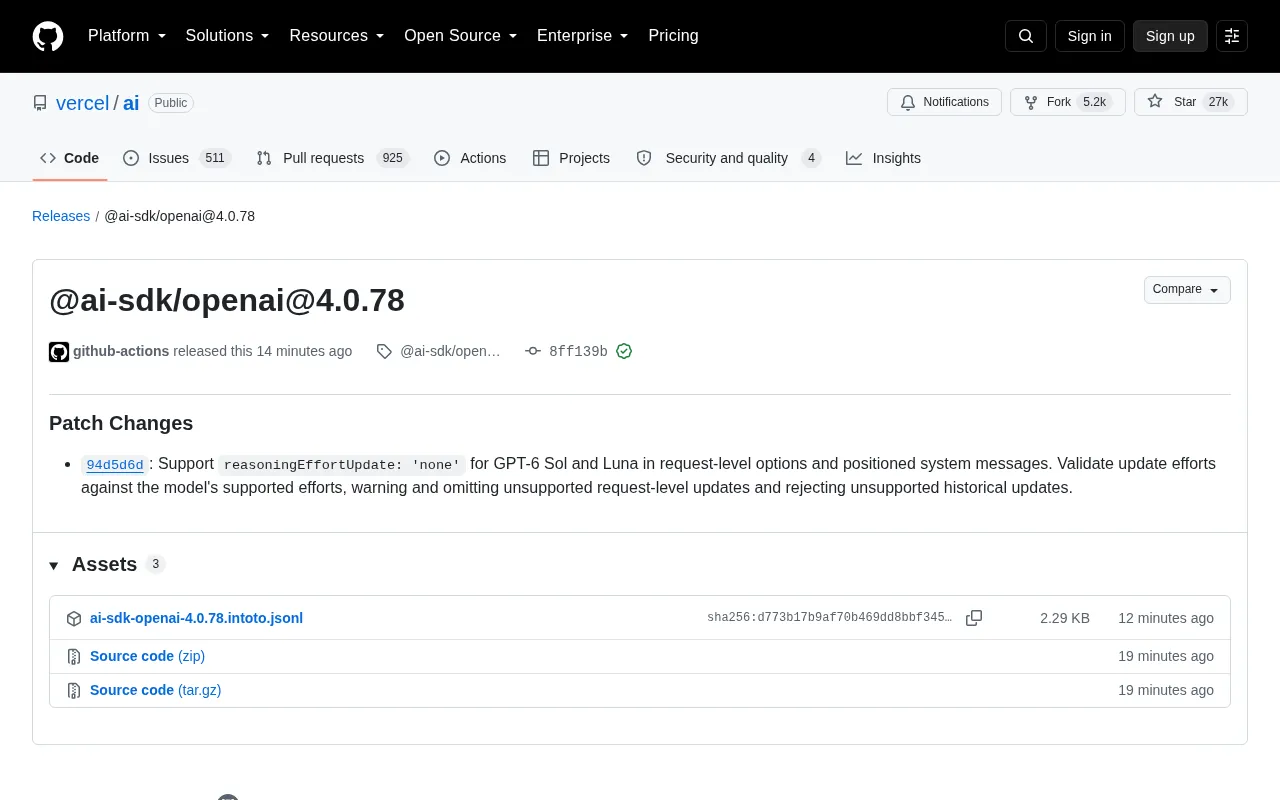This screenshot has height=800, width=1280.
Task: Click the github-actions avatar
Action: point(59,352)
